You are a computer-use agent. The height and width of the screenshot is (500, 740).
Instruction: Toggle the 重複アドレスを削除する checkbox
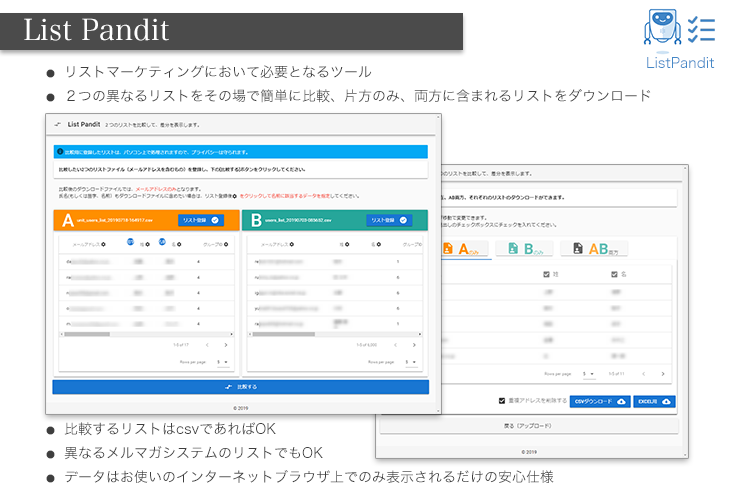pos(502,401)
